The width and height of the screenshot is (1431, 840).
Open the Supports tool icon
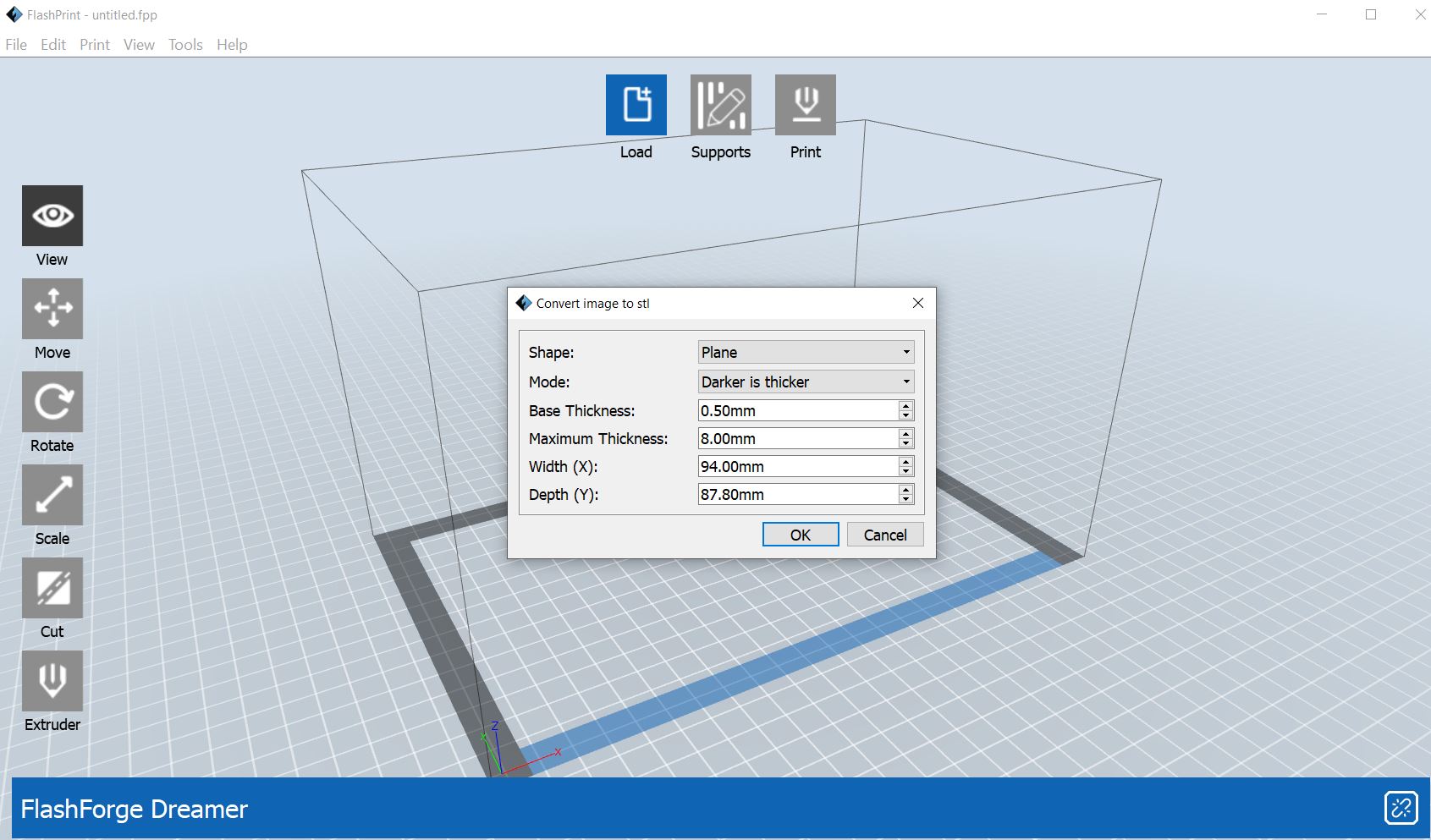[721, 105]
